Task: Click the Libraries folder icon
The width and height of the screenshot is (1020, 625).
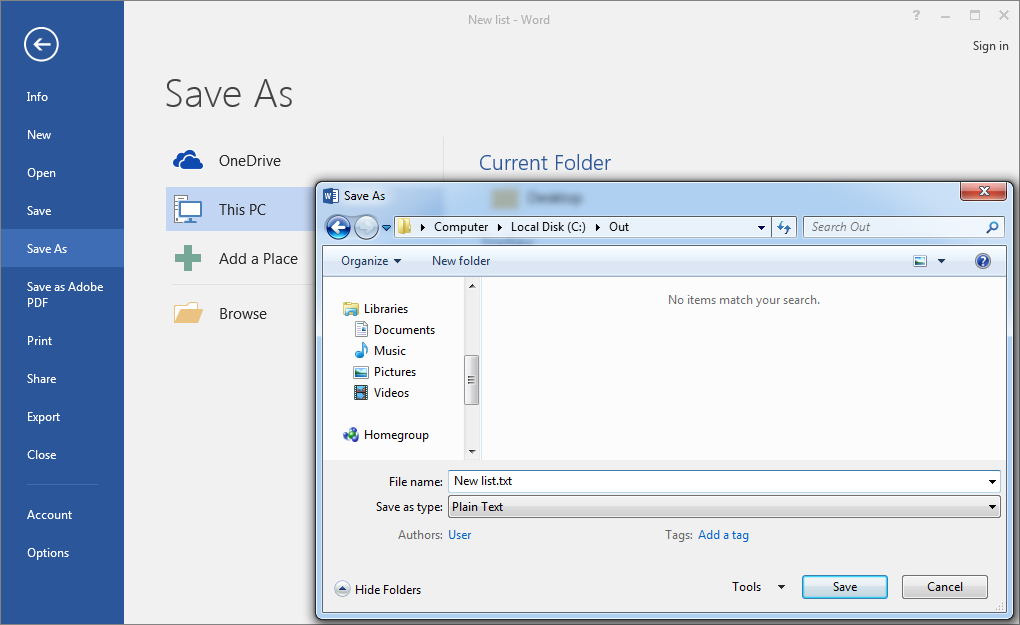Action: click(351, 308)
